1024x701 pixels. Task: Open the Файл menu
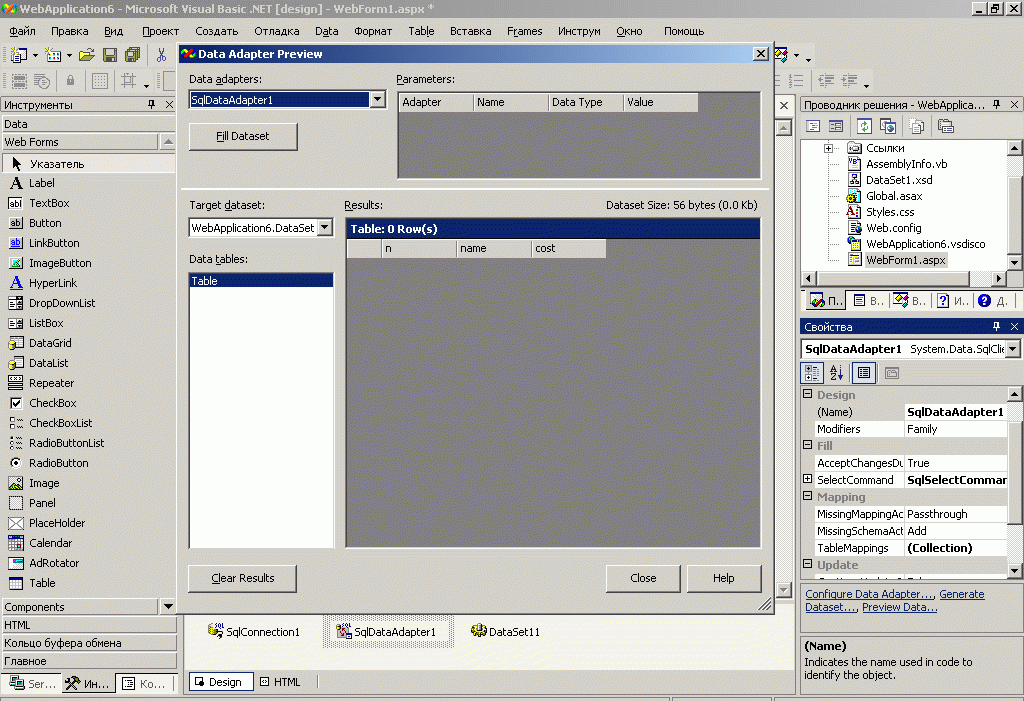(22, 31)
